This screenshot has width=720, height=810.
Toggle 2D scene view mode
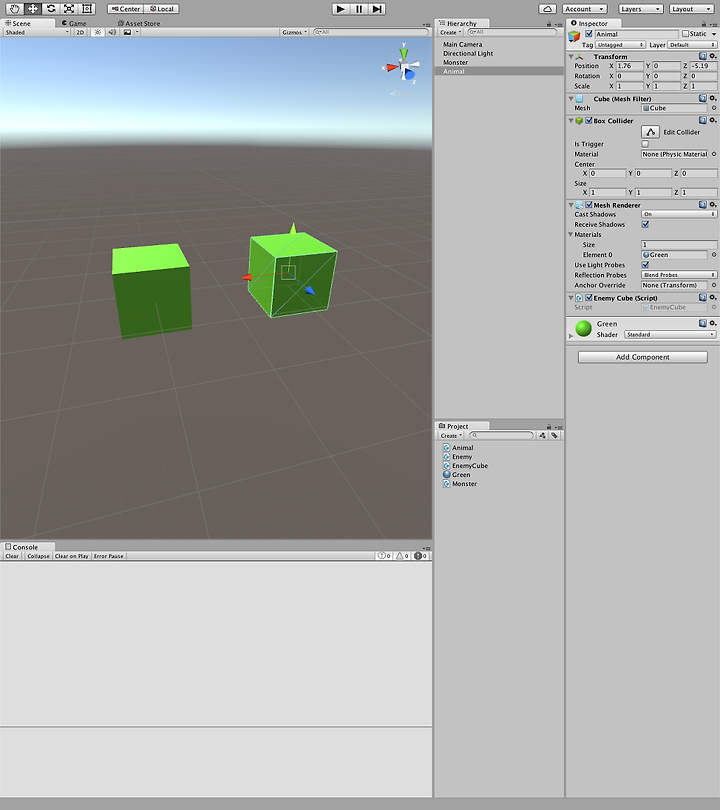click(80, 32)
